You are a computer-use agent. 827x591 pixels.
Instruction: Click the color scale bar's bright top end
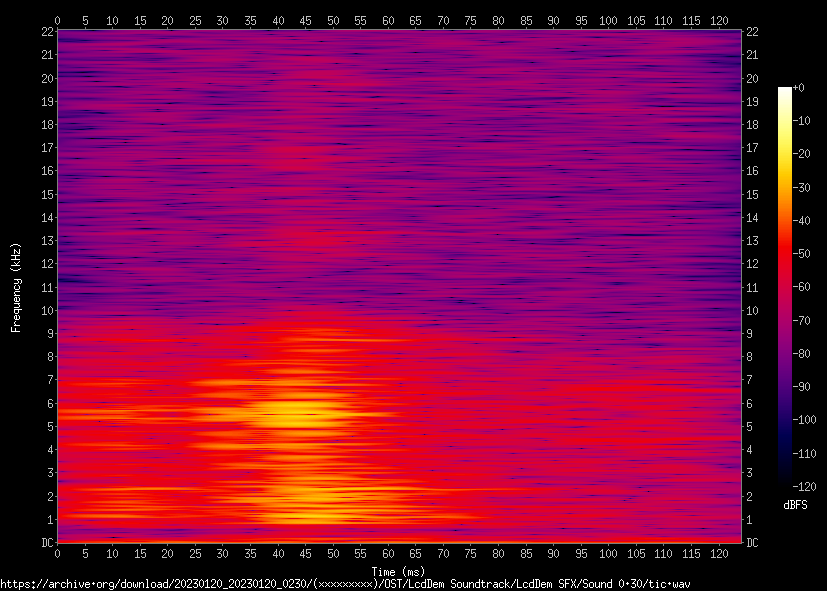click(784, 92)
